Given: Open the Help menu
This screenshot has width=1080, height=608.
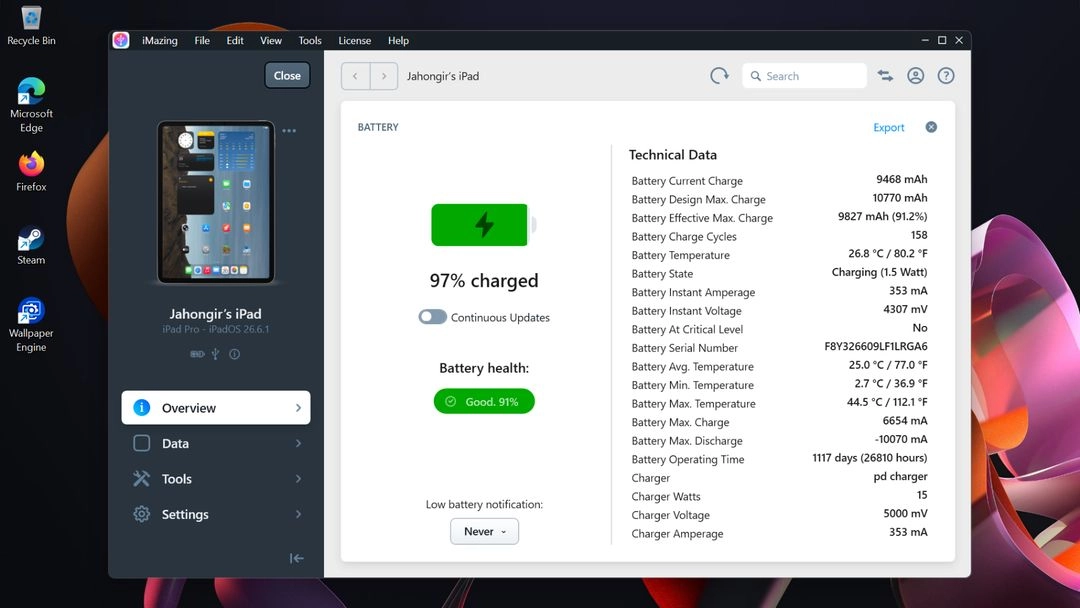Looking at the screenshot, I should pyautogui.click(x=398, y=41).
